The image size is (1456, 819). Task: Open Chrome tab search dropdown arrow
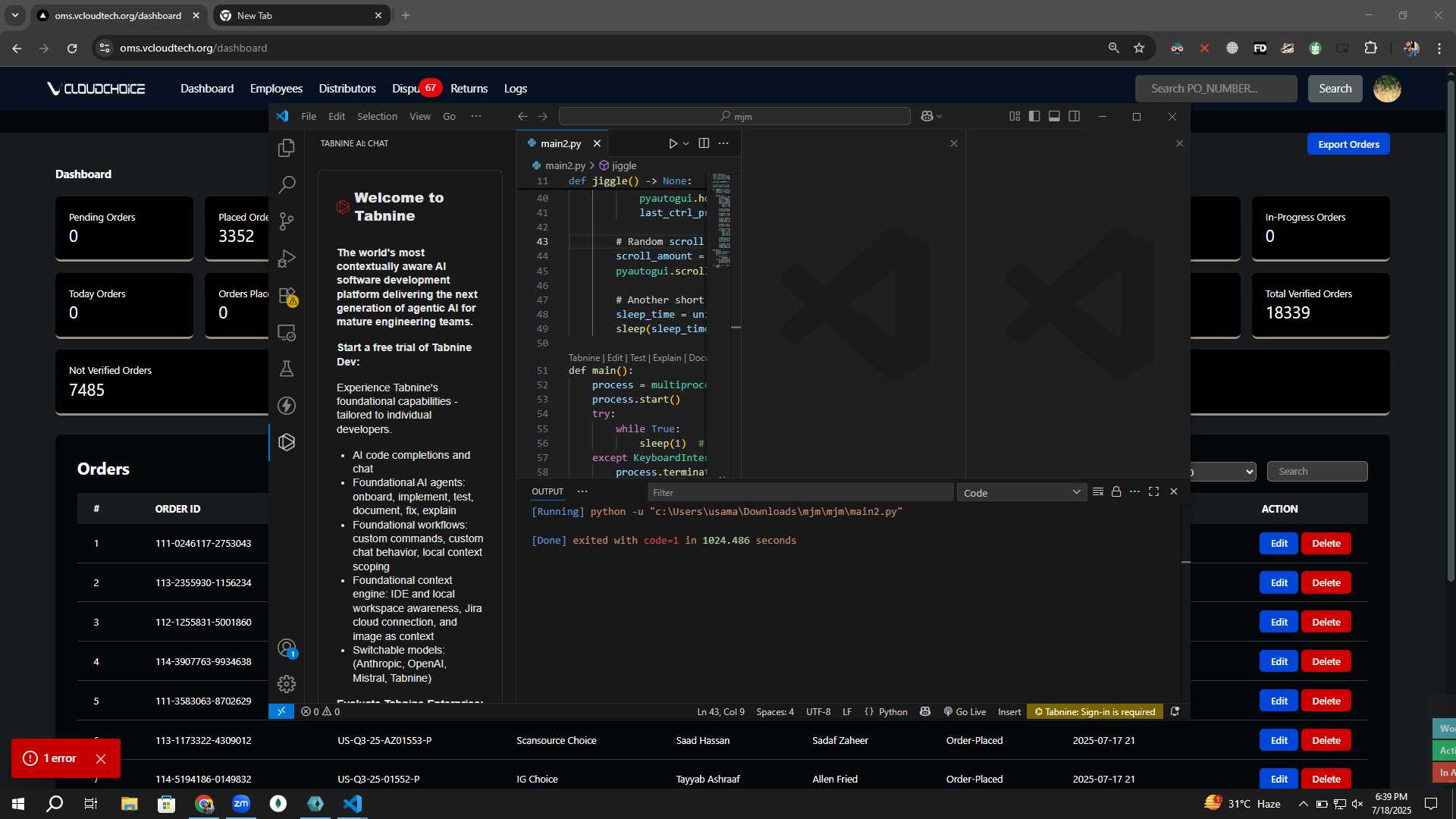click(x=15, y=15)
